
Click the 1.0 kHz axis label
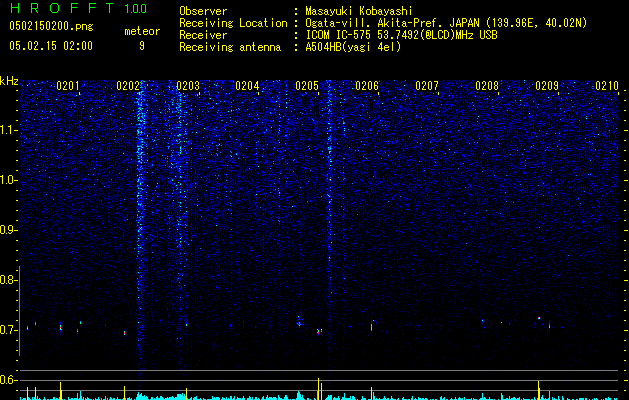coord(8,180)
